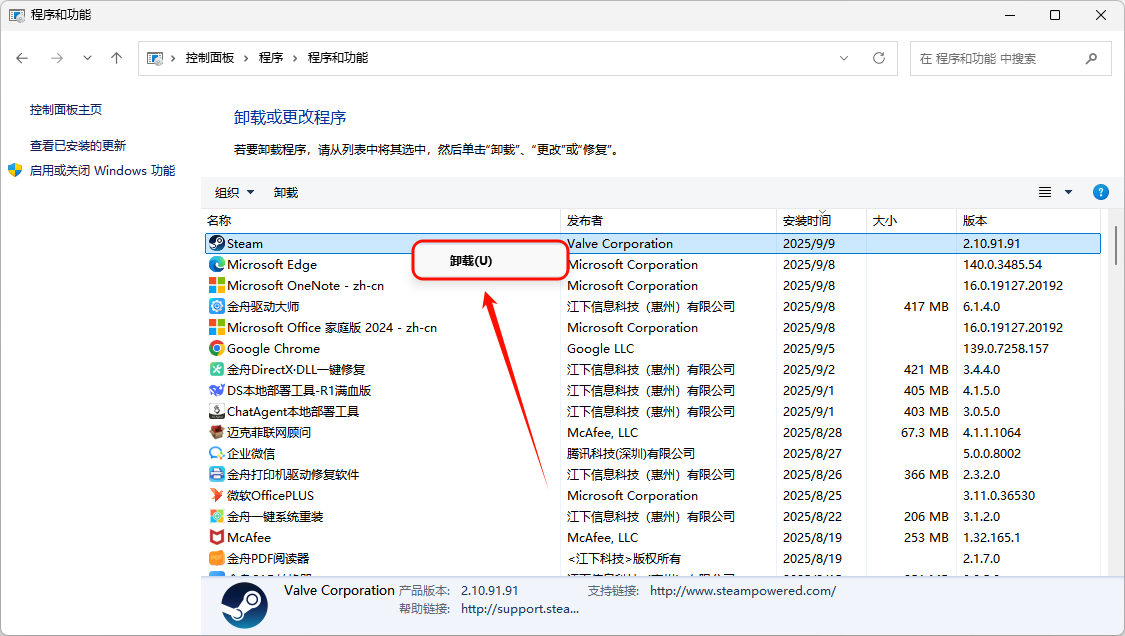Click the DS本地部署工具 whale icon
Screen dimensions: 1125x636
[217, 390]
